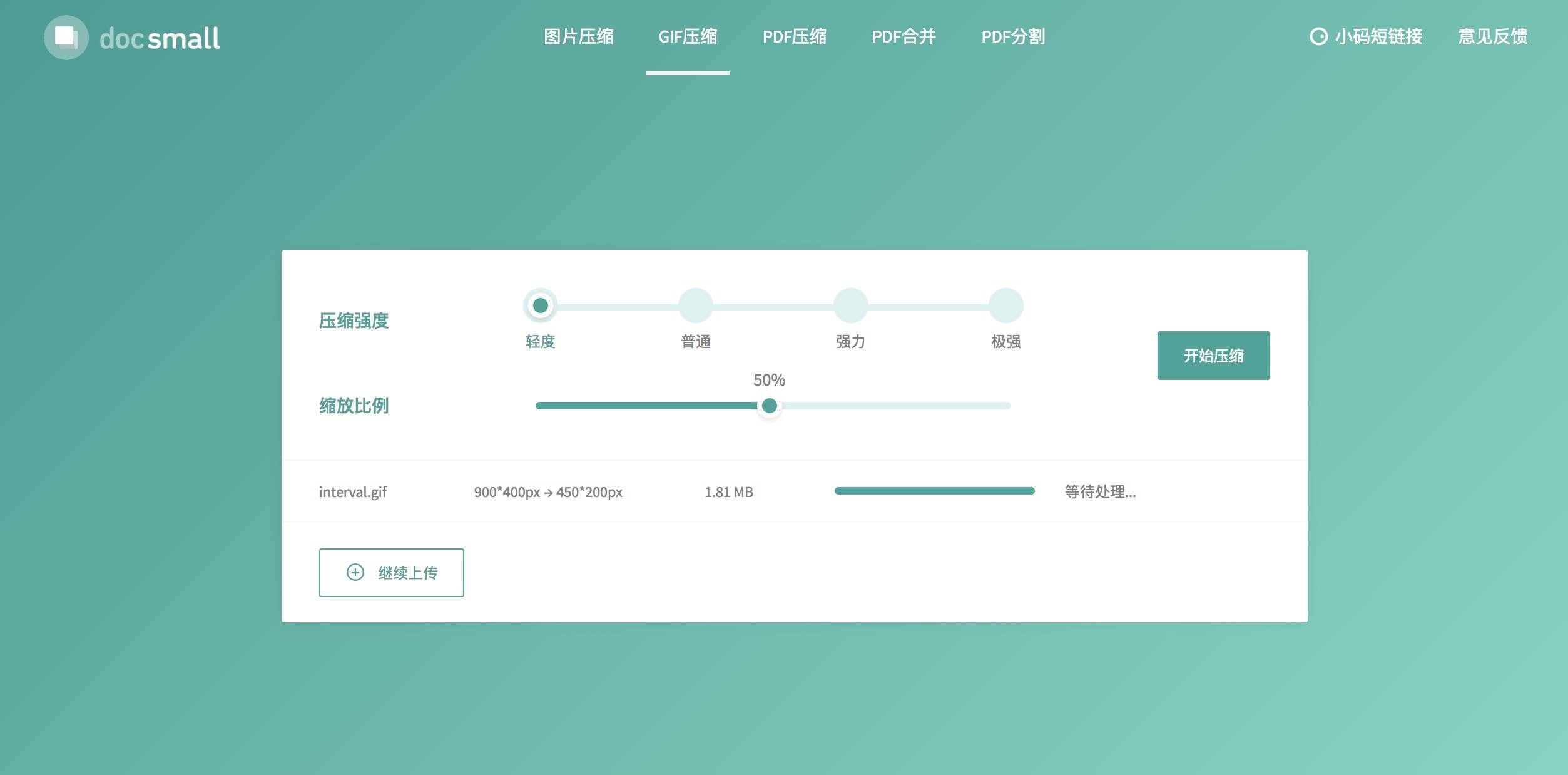Click the 压缩强度 label
This screenshot has width=1568, height=775.
click(x=354, y=321)
